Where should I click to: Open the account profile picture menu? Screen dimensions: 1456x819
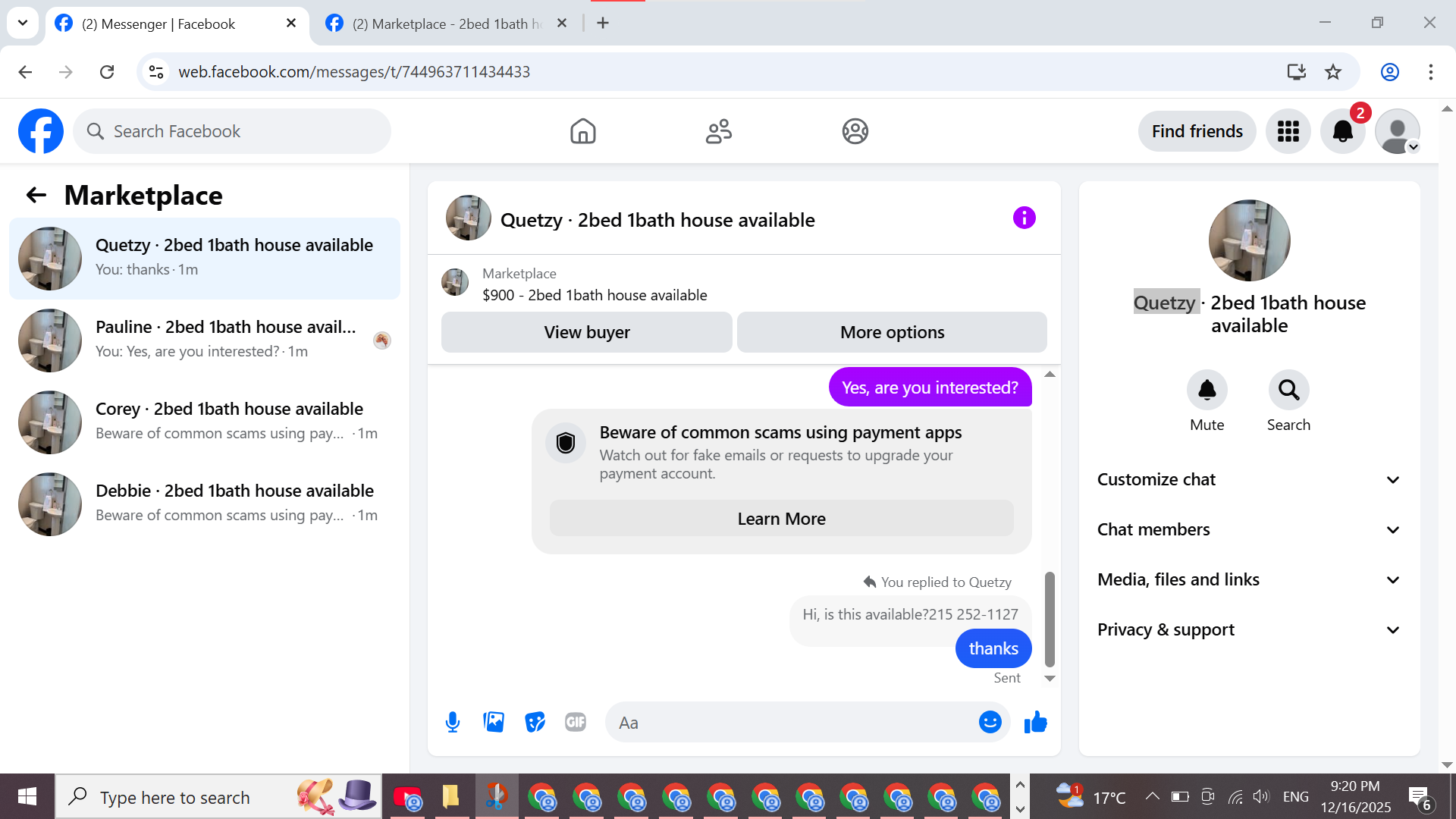click(x=1398, y=131)
